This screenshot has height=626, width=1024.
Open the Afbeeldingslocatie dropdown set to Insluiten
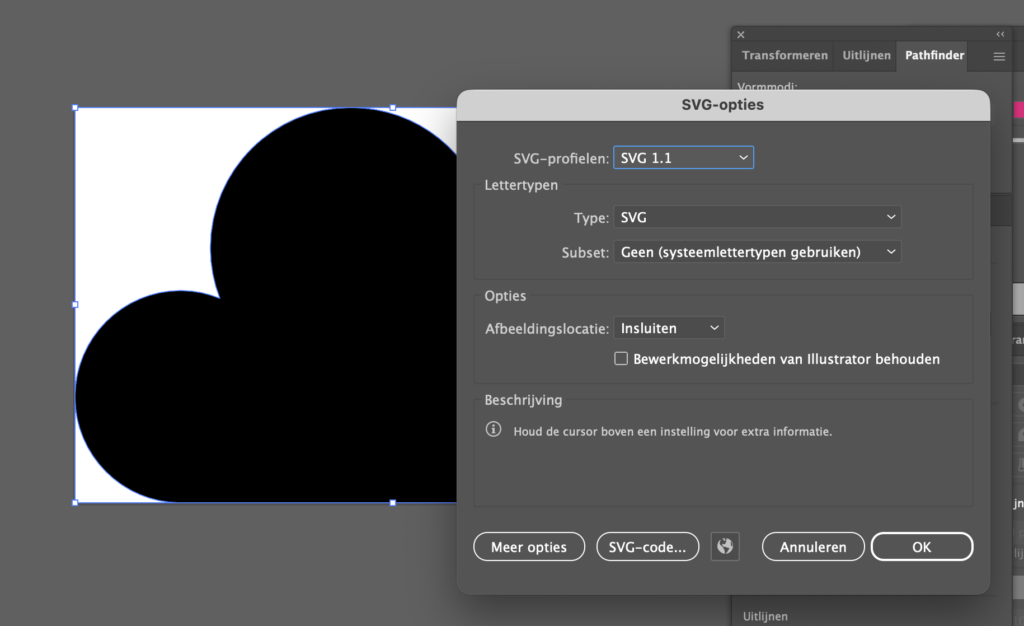(x=669, y=328)
